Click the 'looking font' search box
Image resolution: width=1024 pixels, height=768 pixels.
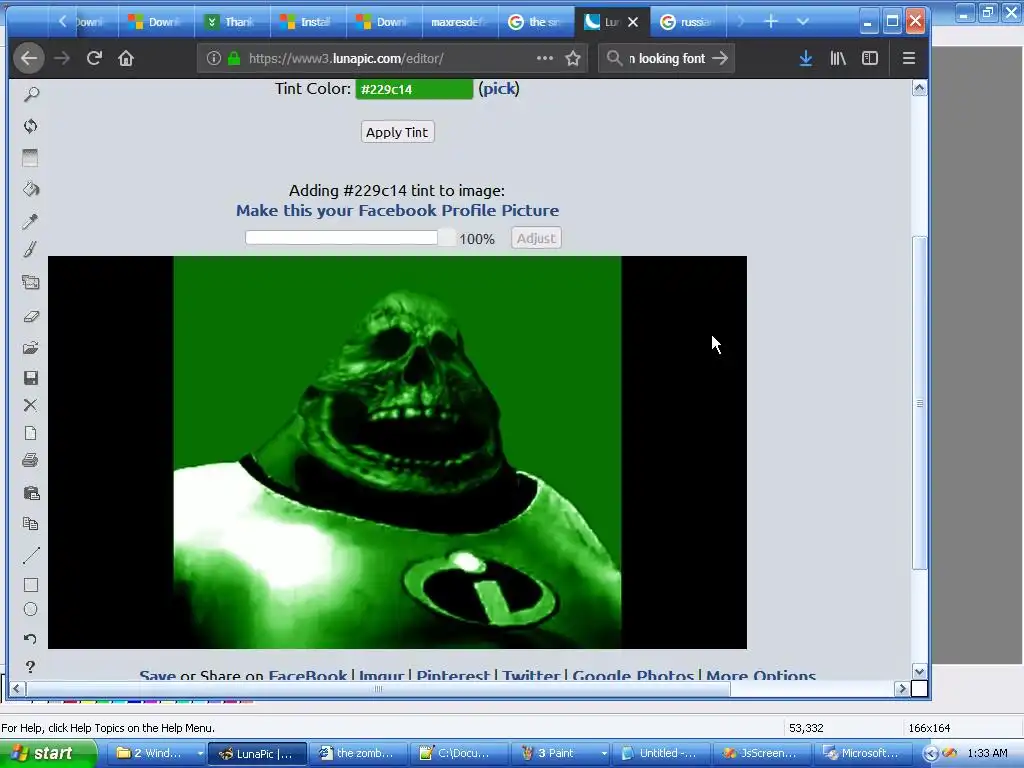point(664,58)
